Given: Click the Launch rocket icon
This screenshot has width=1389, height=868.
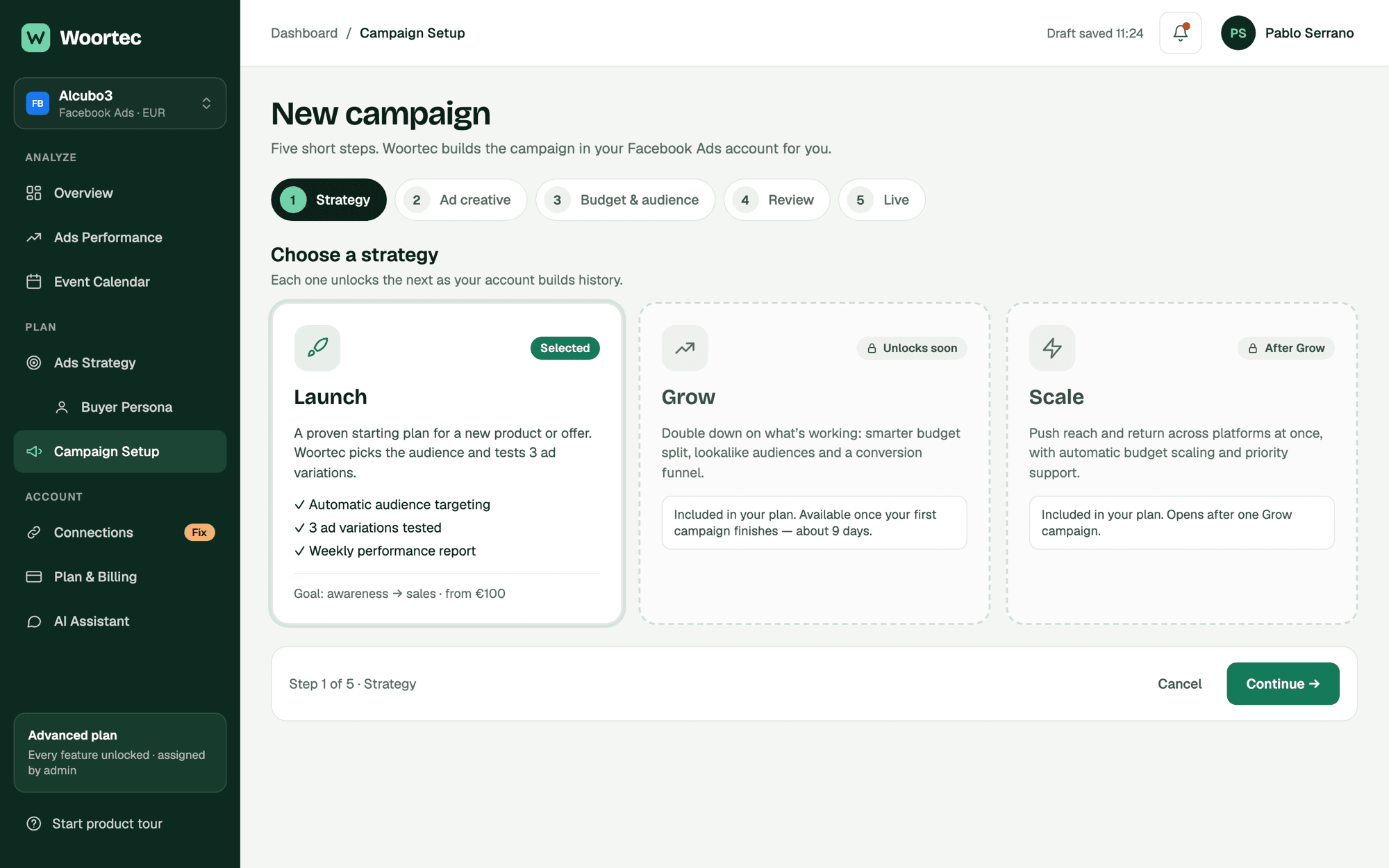Looking at the screenshot, I should 317,348.
